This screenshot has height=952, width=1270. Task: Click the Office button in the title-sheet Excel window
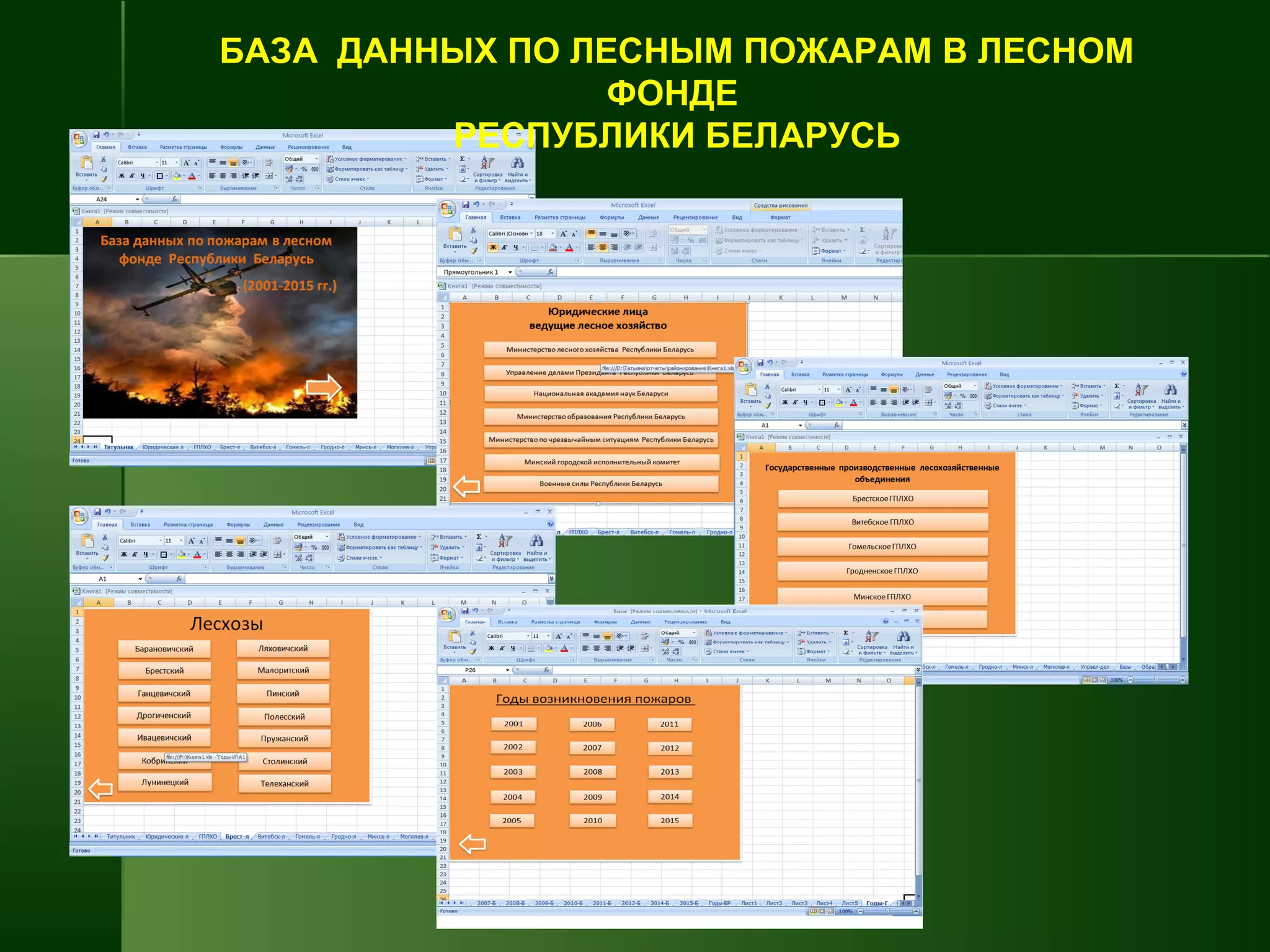(x=79, y=139)
